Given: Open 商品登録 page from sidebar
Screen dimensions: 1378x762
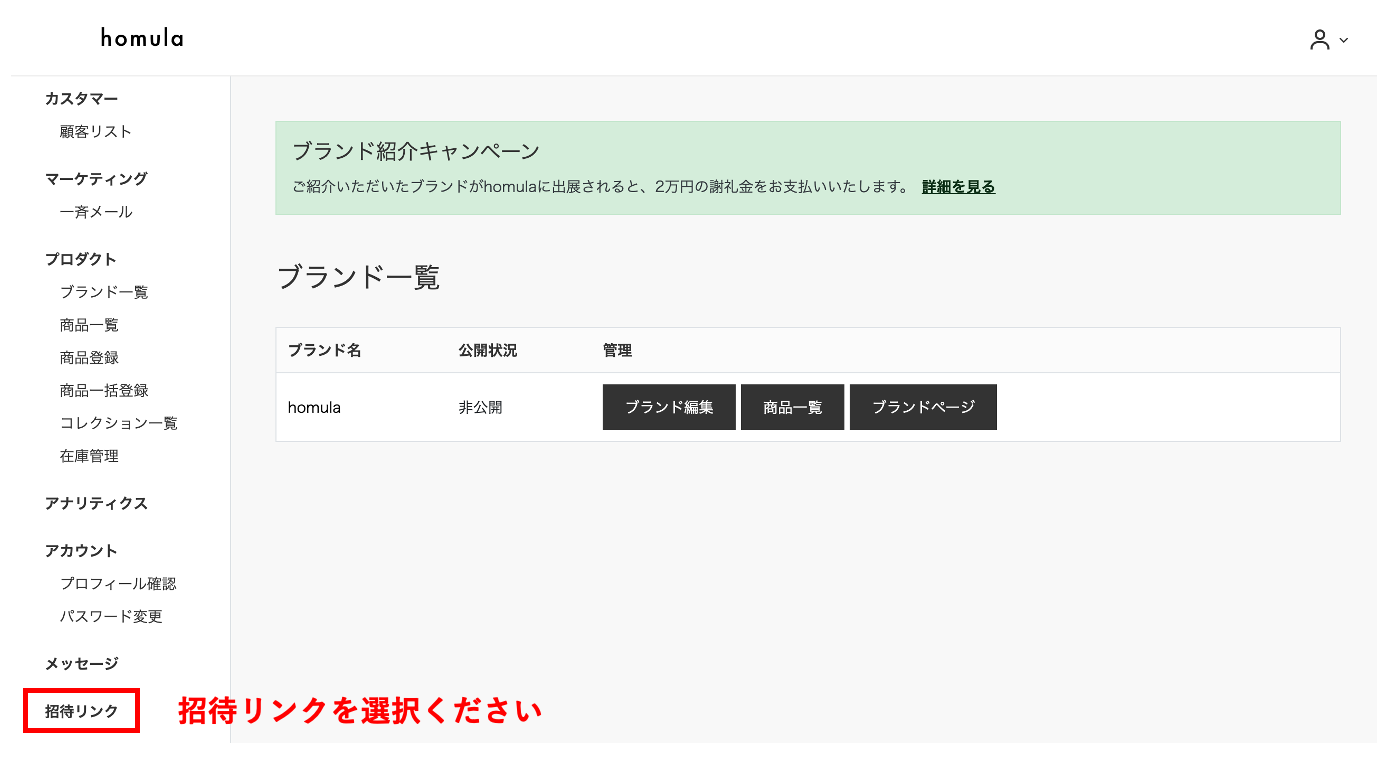Looking at the screenshot, I should coord(89,358).
